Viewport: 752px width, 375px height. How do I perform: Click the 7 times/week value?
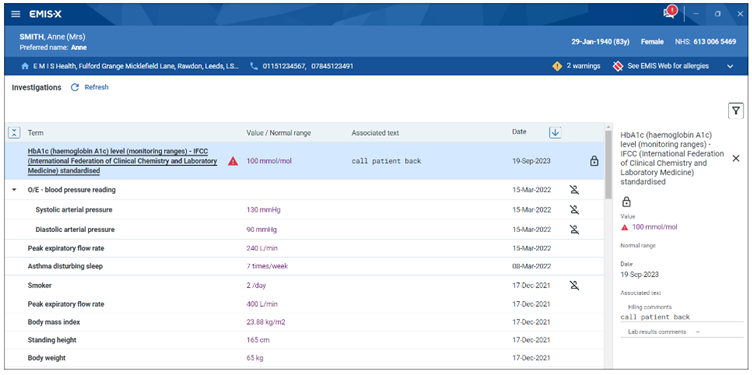point(267,266)
